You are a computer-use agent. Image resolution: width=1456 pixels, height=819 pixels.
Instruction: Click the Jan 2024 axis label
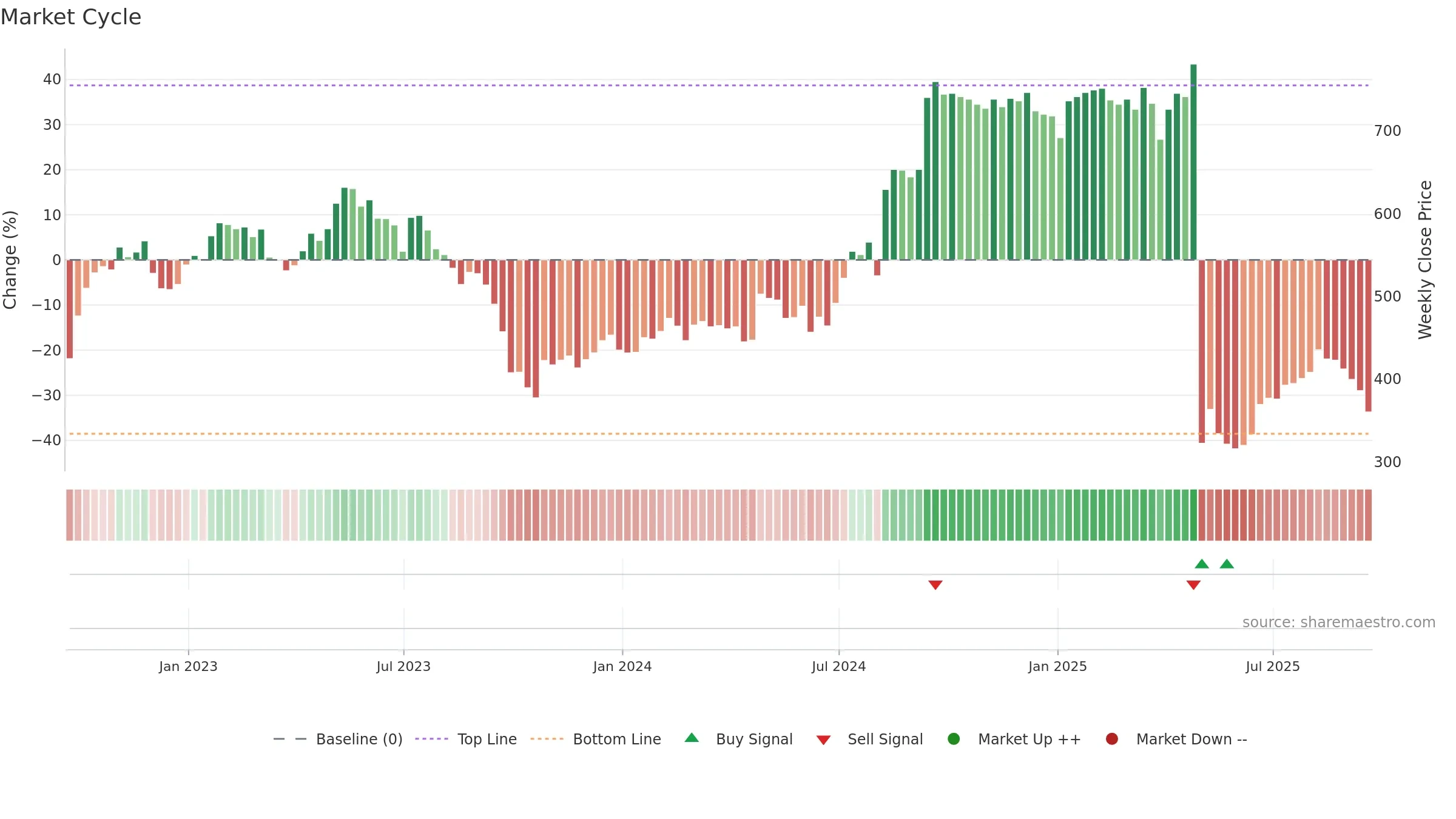[x=622, y=666]
